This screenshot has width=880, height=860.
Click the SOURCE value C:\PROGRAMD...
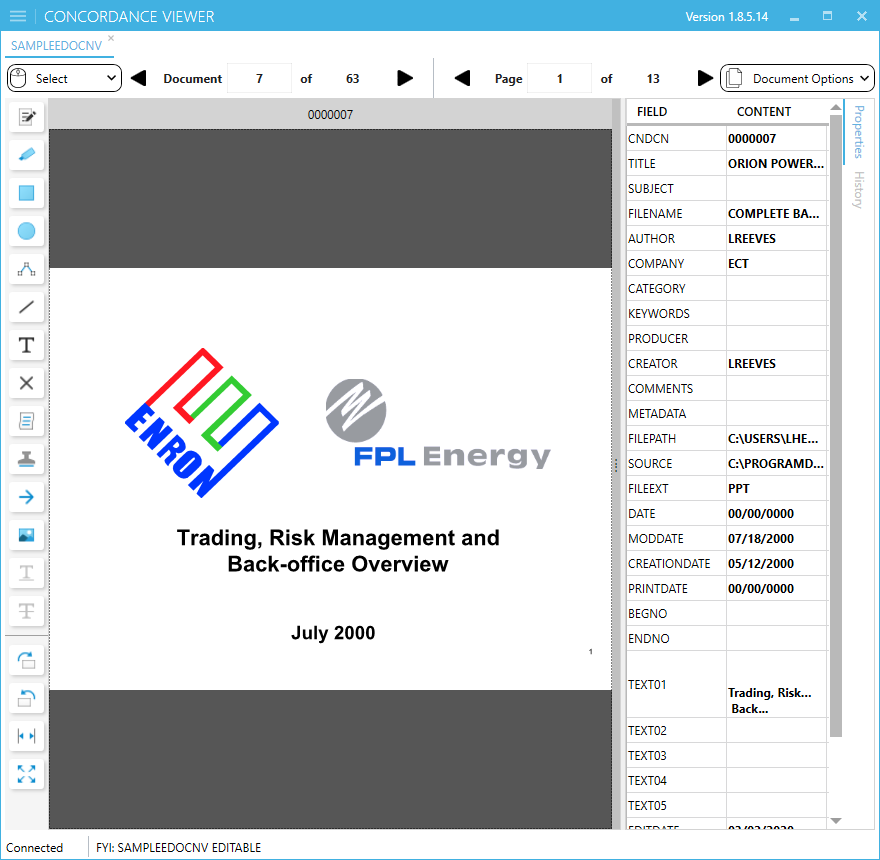click(x=777, y=464)
